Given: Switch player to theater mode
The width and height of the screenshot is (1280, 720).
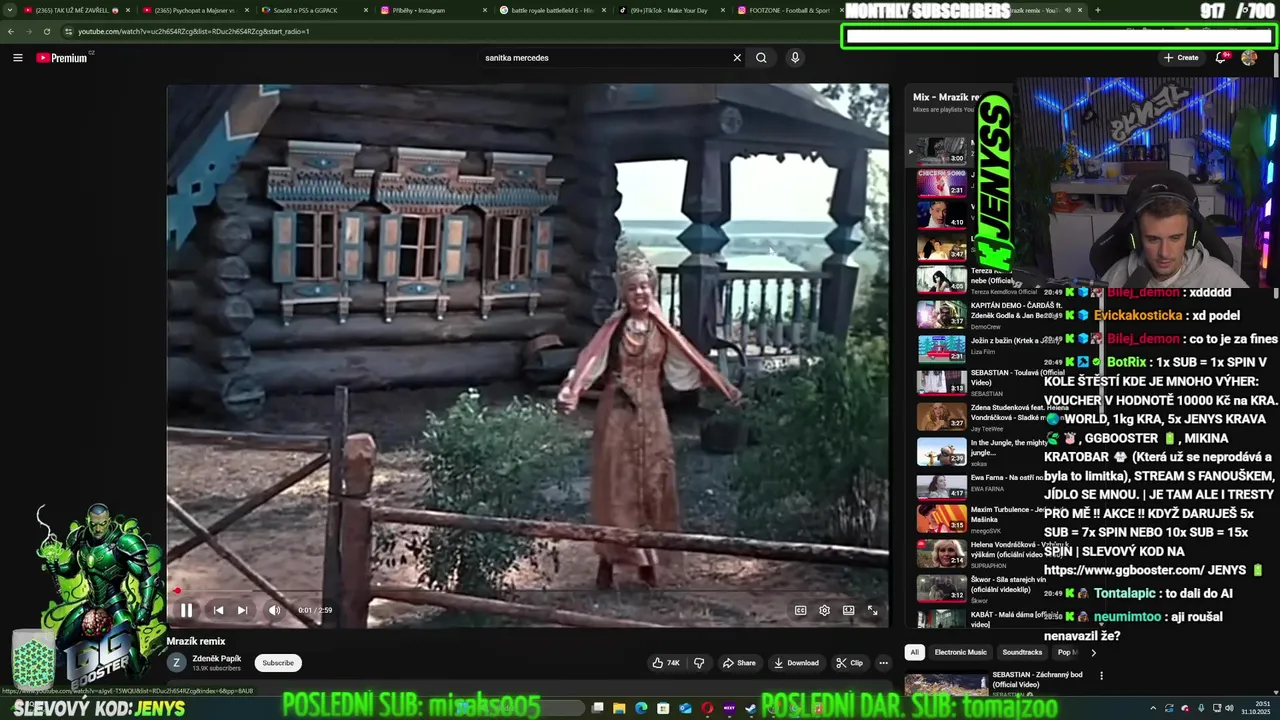Looking at the screenshot, I should [x=848, y=610].
